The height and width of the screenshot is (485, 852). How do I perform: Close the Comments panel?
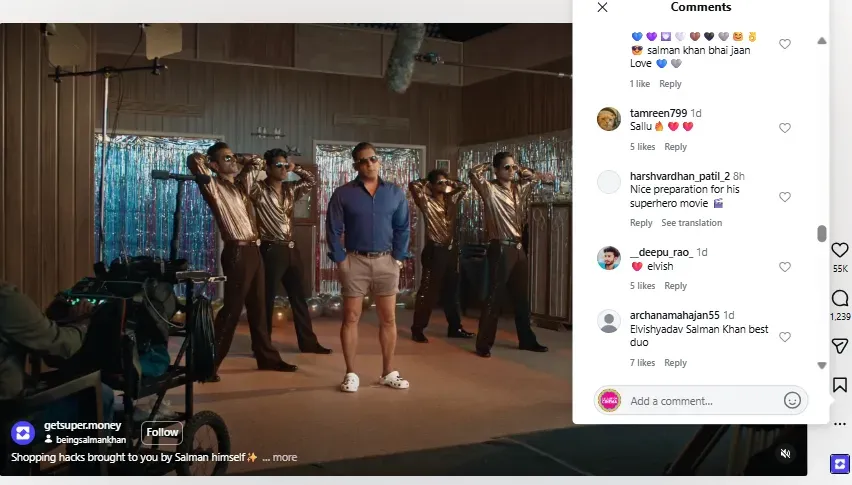[x=602, y=8]
